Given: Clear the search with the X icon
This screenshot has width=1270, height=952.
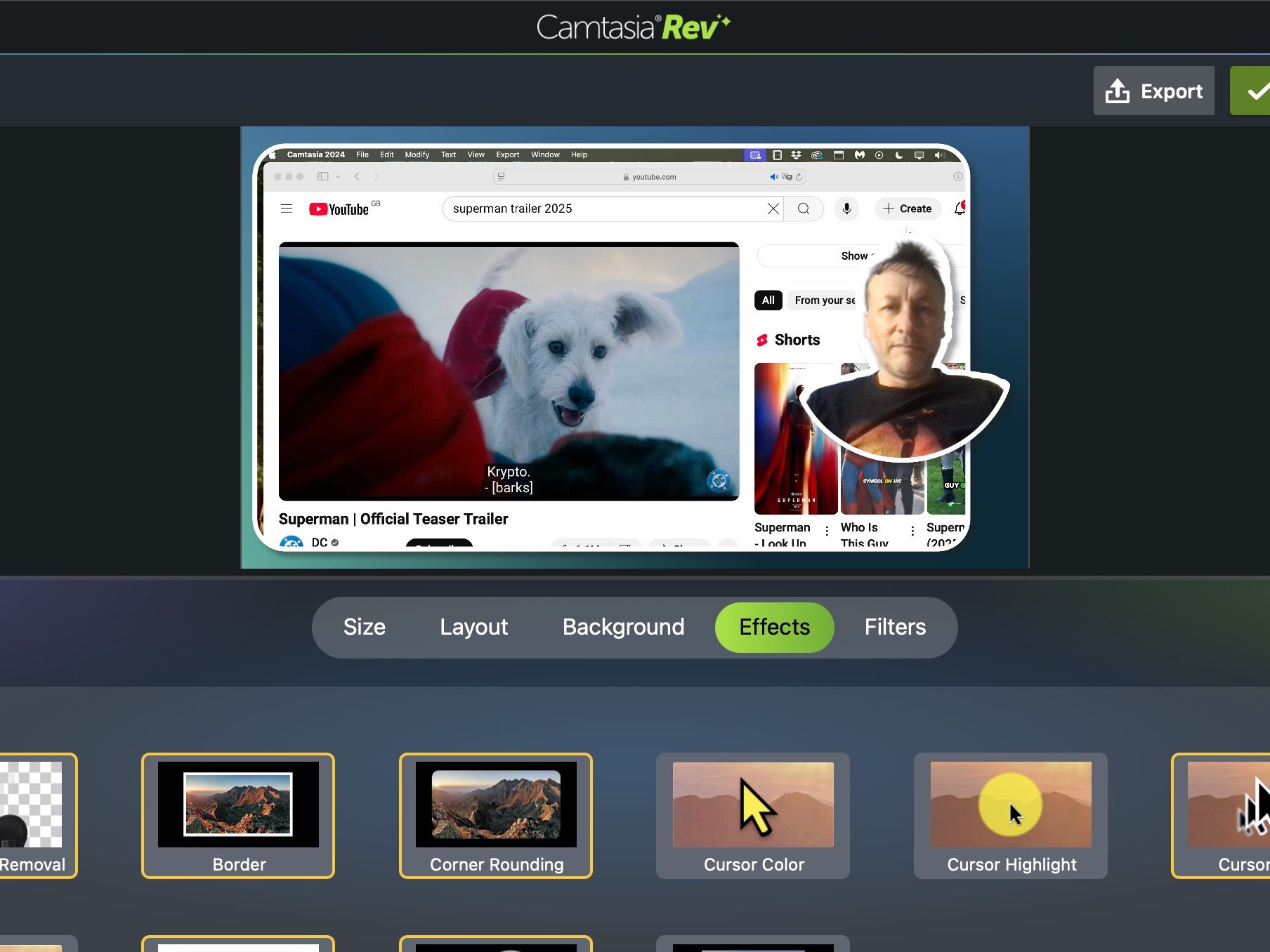Looking at the screenshot, I should point(773,209).
